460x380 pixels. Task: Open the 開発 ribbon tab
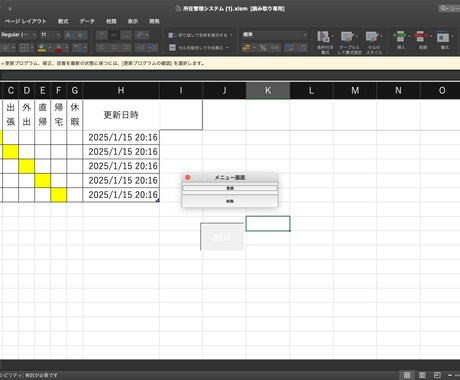click(154, 21)
